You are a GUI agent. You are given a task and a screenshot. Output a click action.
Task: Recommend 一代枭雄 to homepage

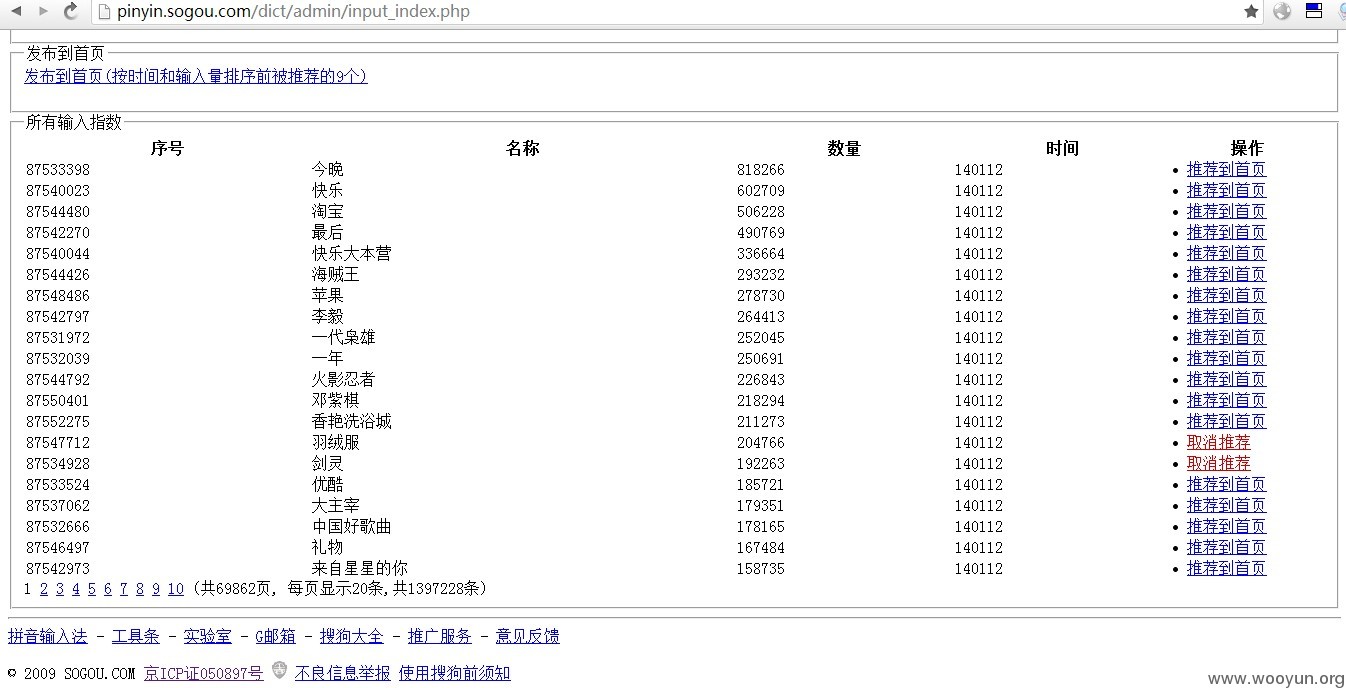[1226, 337]
